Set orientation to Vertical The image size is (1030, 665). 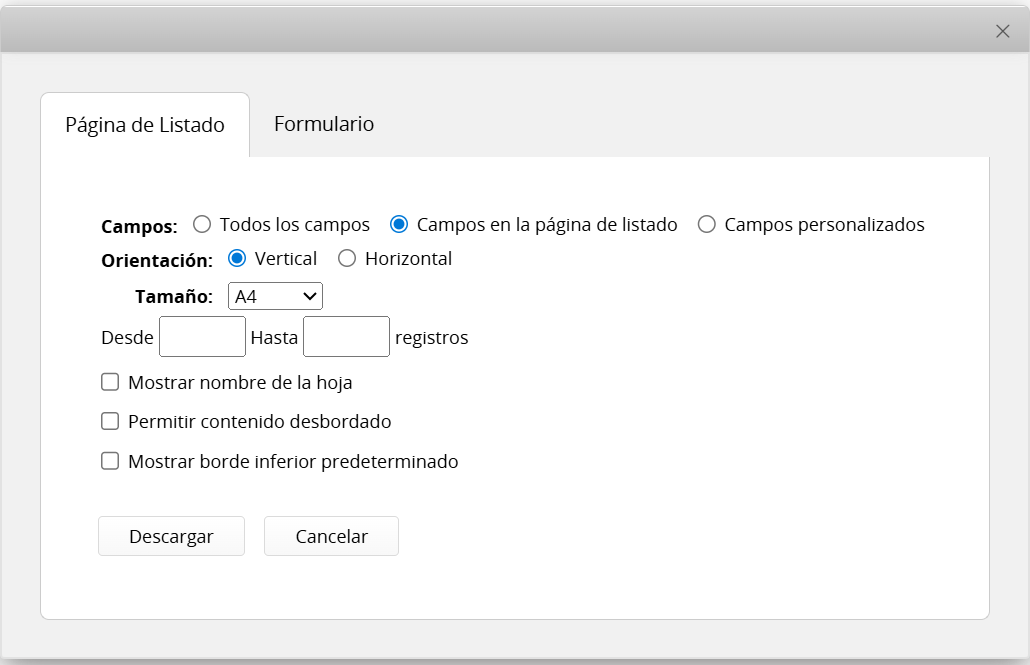(237, 259)
